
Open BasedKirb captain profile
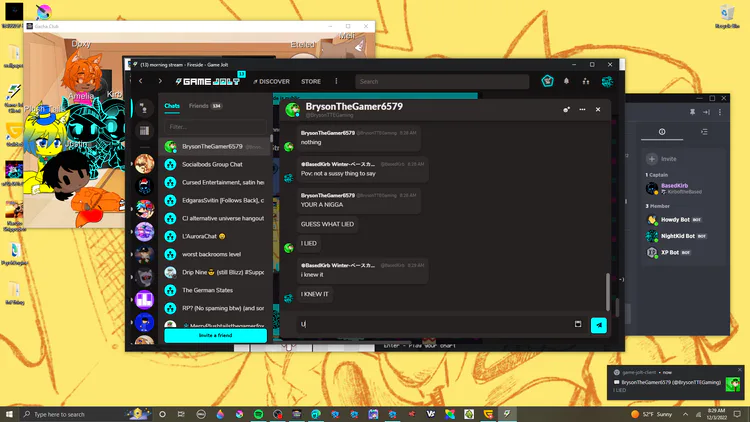(674, 189)
